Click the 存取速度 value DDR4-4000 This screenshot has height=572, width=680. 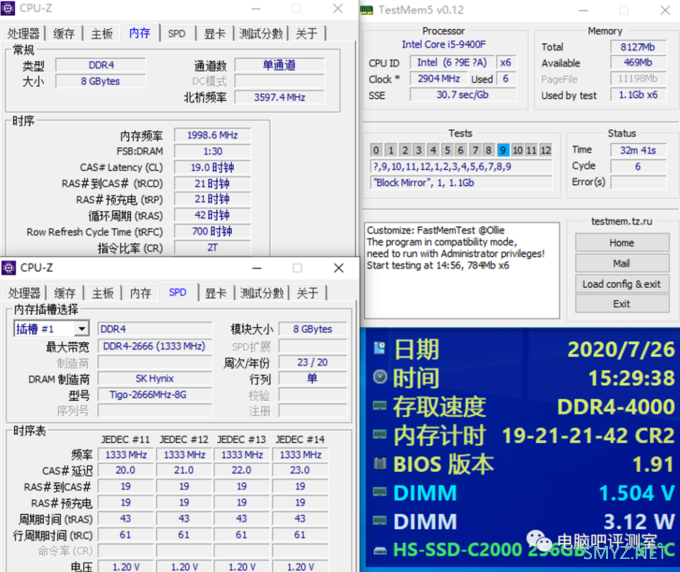coord(616,406)
